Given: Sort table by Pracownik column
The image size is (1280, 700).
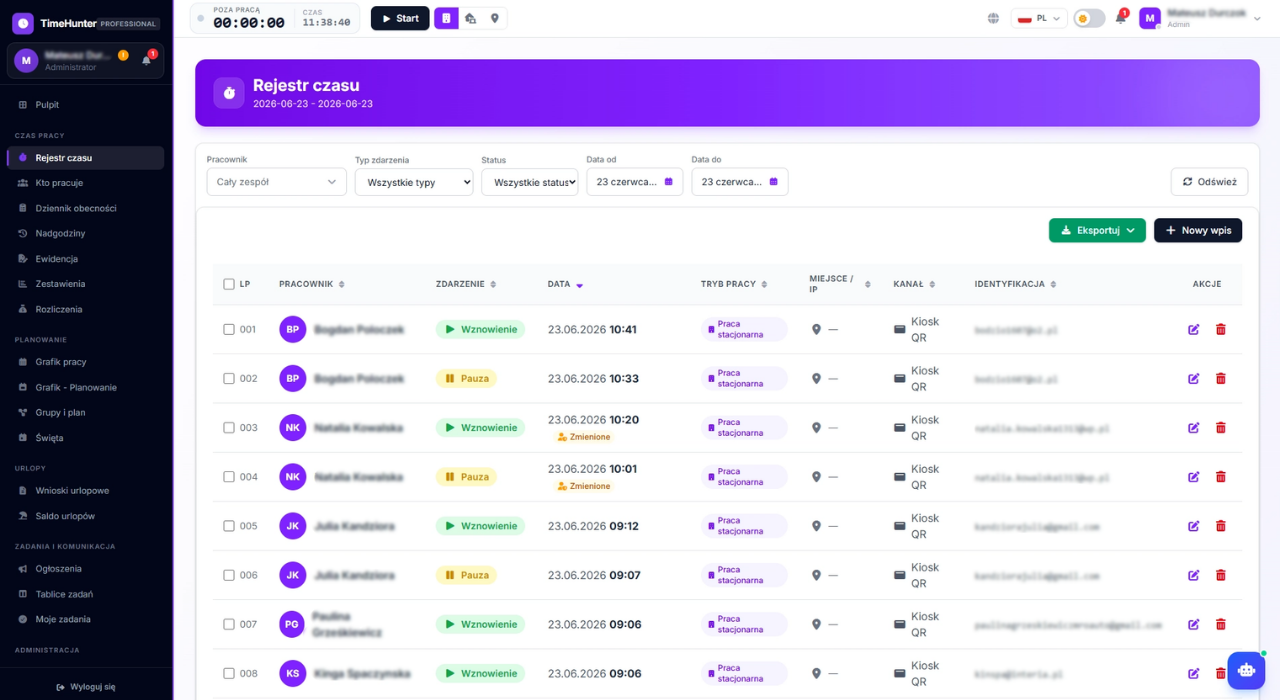Looking at the screenshot, I should coord(312,284).
